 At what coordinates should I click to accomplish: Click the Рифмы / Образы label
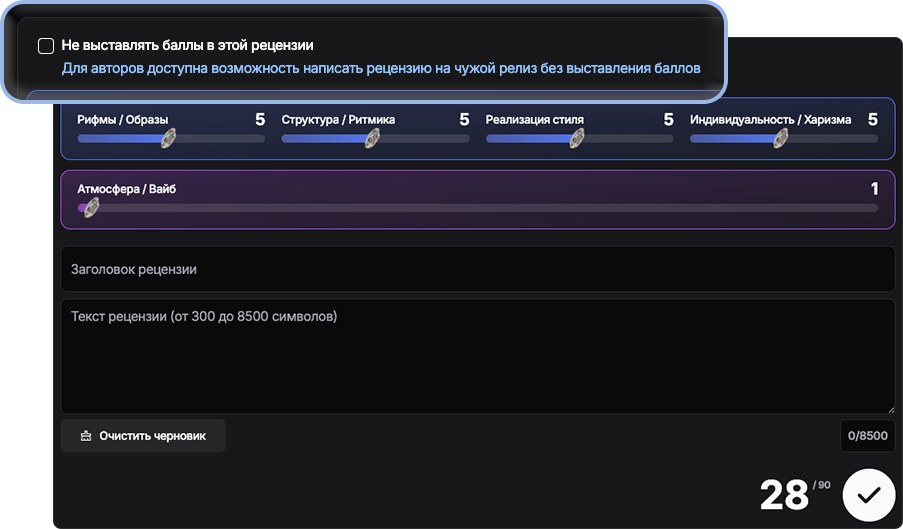pos(123,120)
